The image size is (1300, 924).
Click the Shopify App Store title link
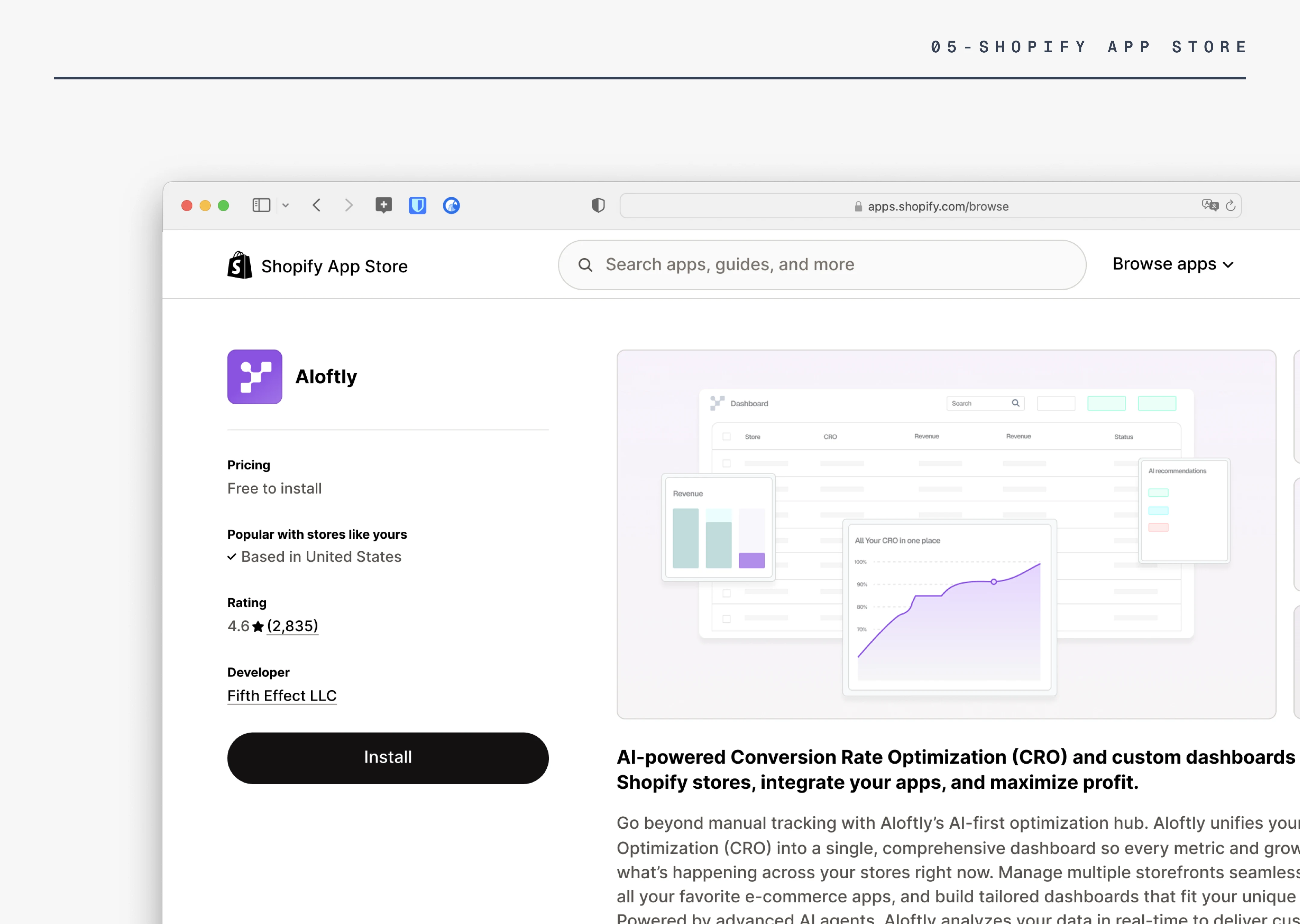335,266
